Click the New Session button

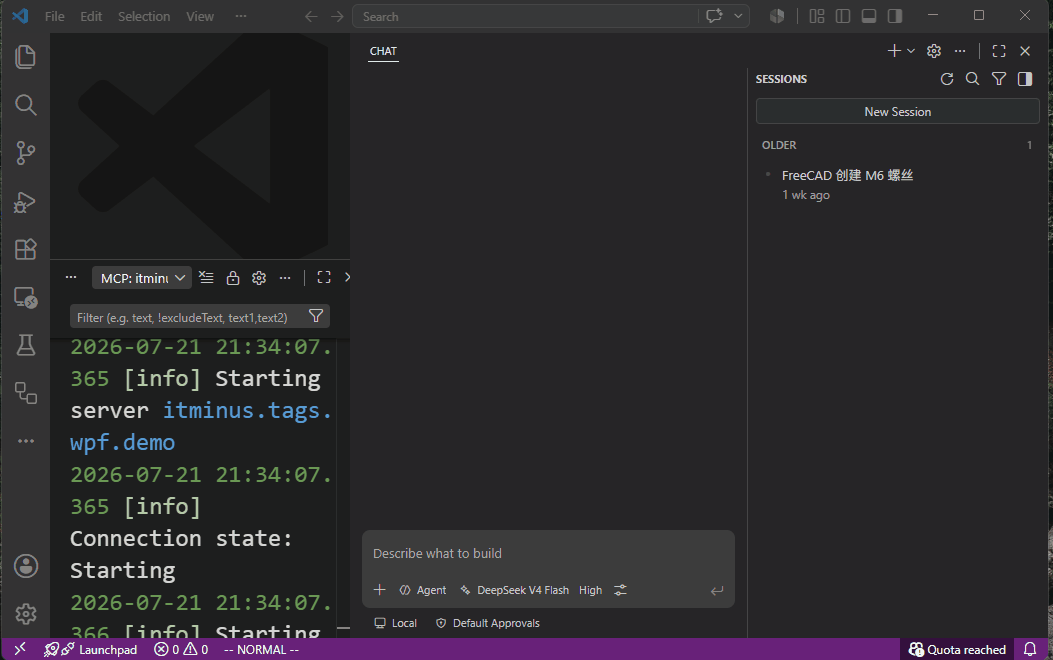pyautogui.click(x=897, y=111)
